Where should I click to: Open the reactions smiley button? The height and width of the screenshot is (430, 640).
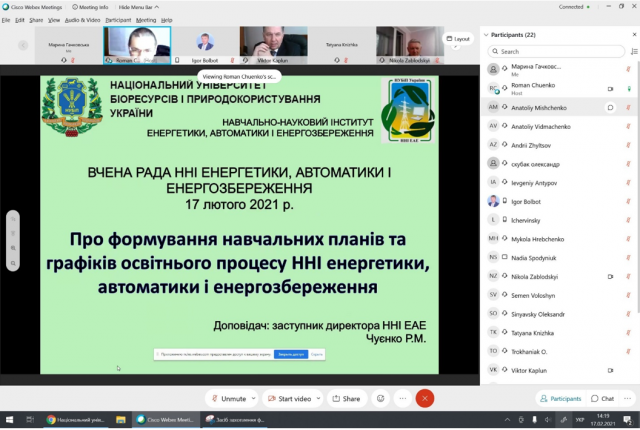point(380,399)
